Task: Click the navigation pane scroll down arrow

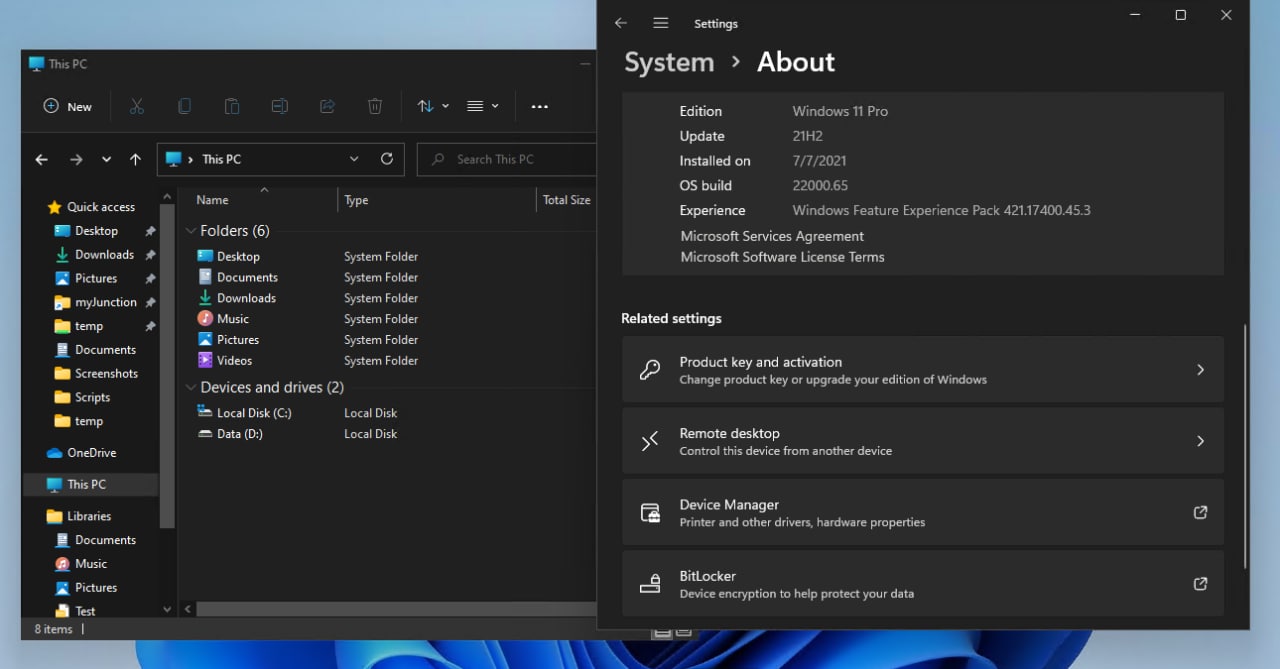Action: tap(167, 608)
